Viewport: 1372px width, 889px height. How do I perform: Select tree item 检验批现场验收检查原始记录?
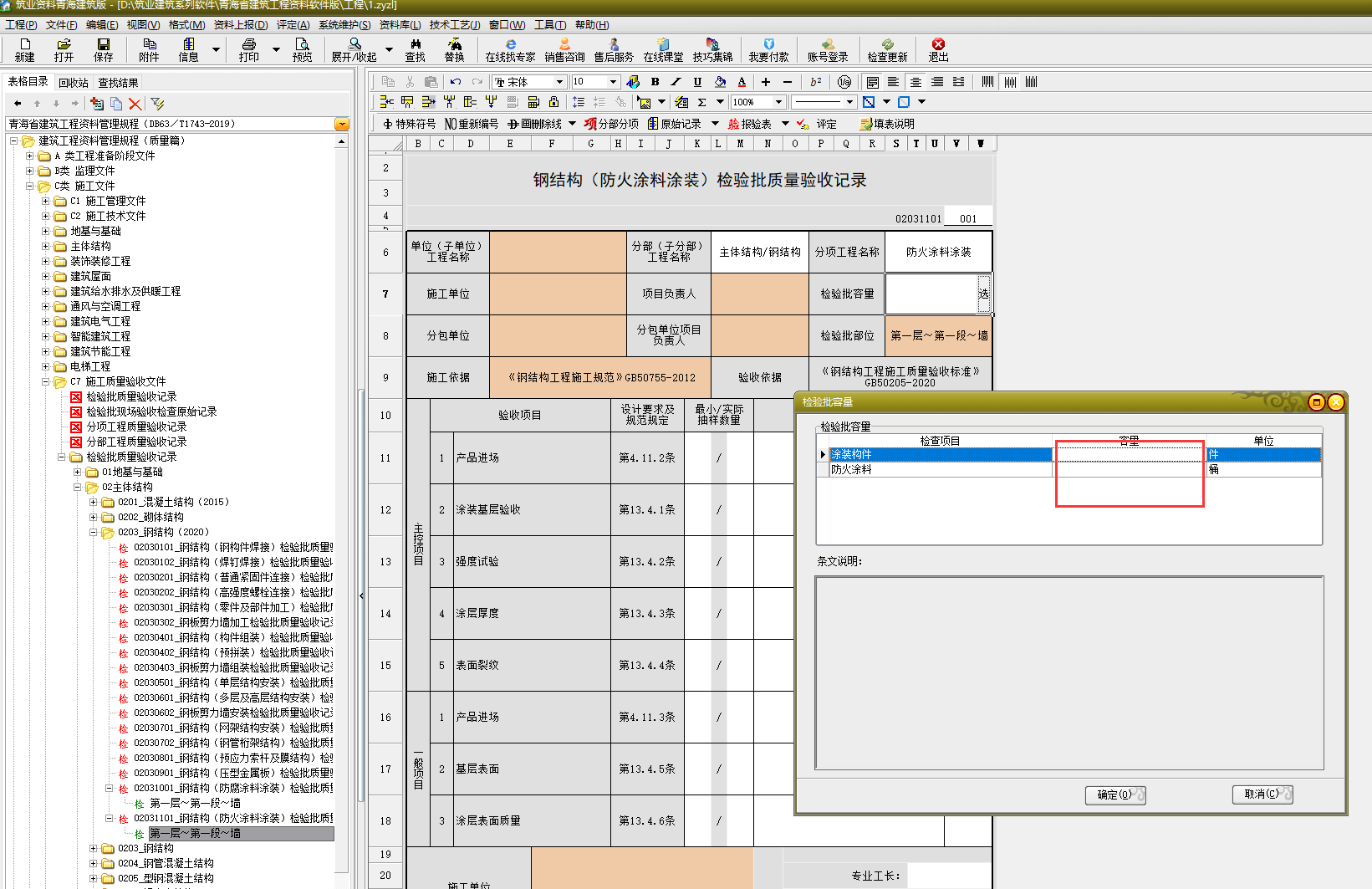tap(151, 412)
